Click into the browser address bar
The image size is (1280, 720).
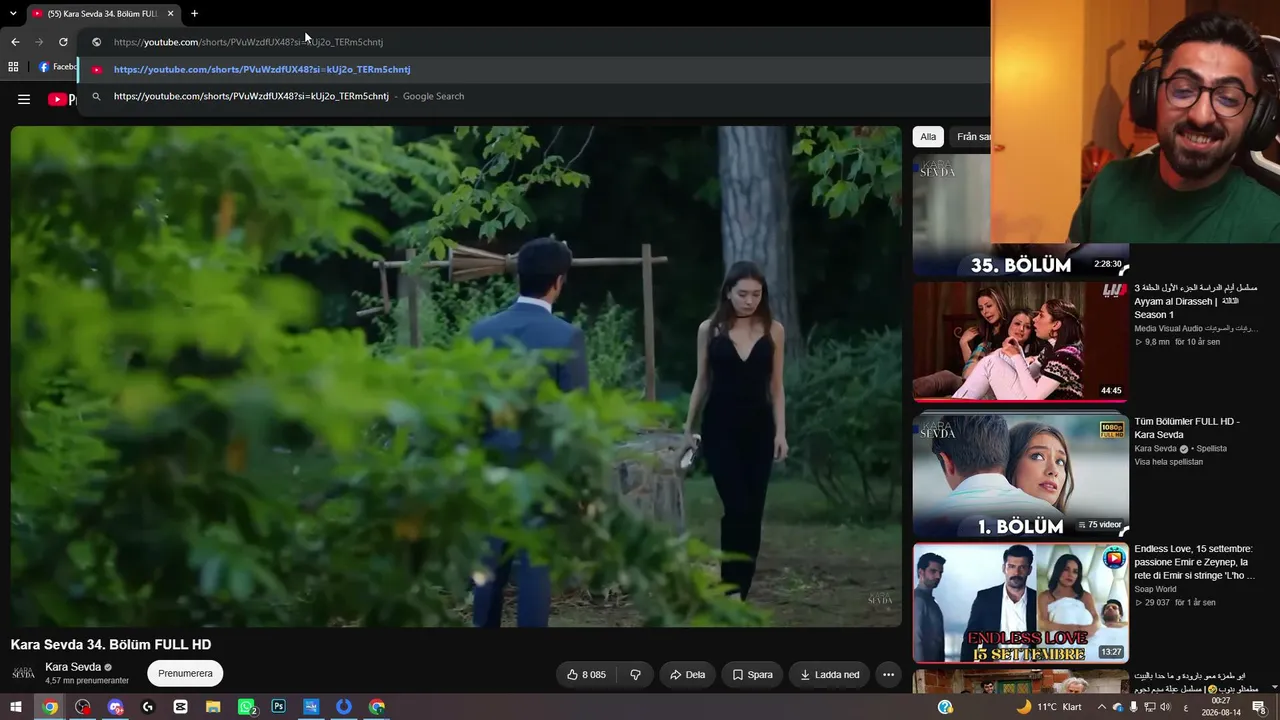(535, 42)
